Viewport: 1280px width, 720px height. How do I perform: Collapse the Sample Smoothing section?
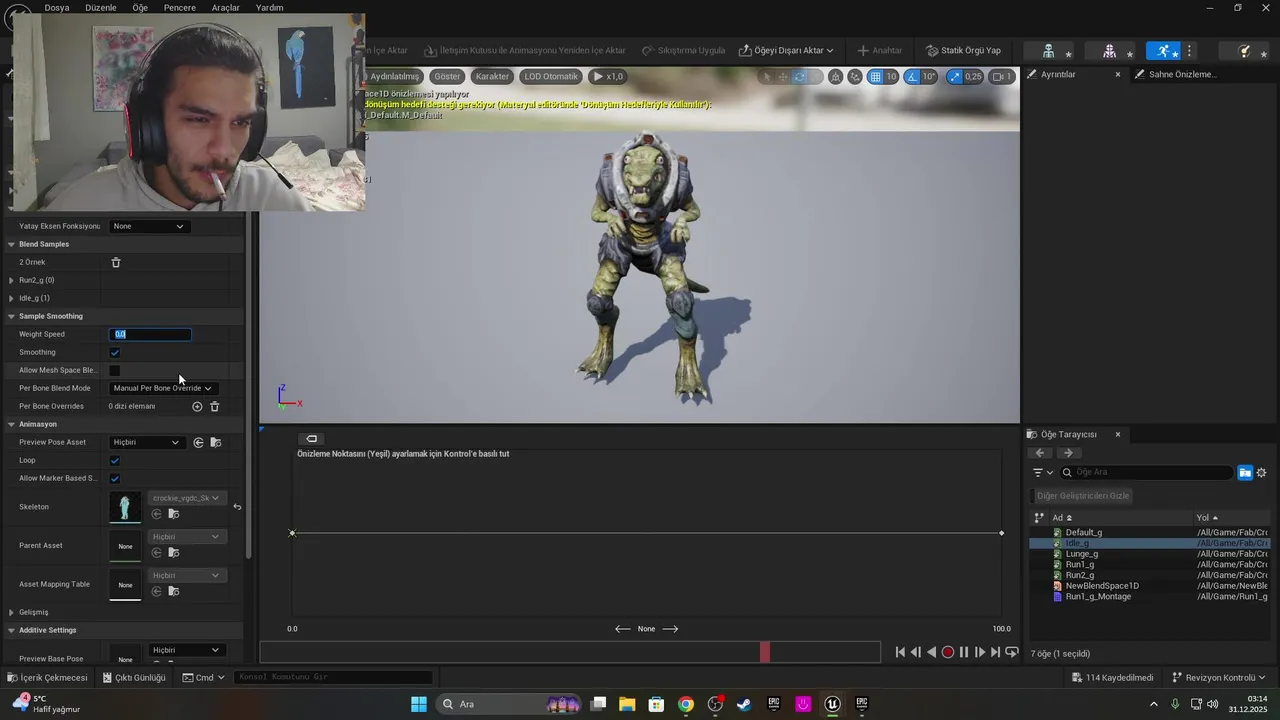[11, 316]
